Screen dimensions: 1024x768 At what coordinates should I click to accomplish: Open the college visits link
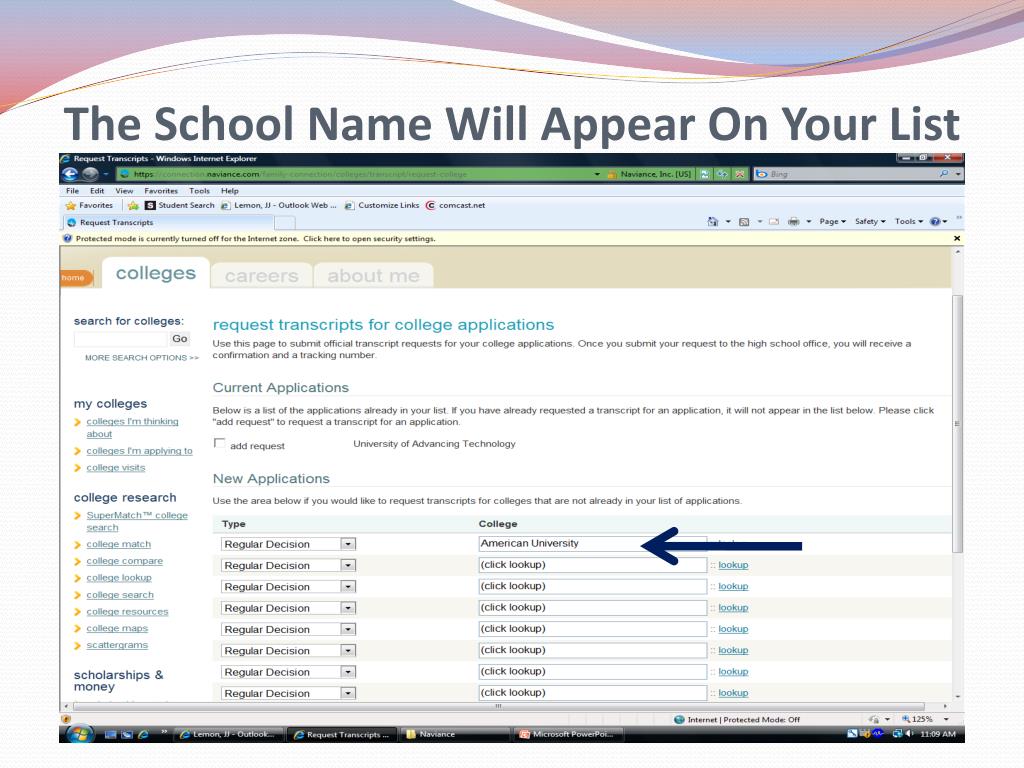click(x=116, y=468)
